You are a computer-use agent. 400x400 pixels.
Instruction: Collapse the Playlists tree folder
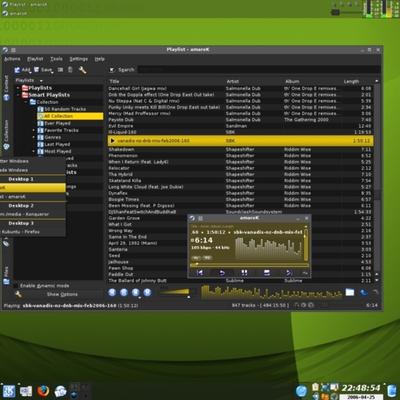pyautogui.click(x=18, y=88)
